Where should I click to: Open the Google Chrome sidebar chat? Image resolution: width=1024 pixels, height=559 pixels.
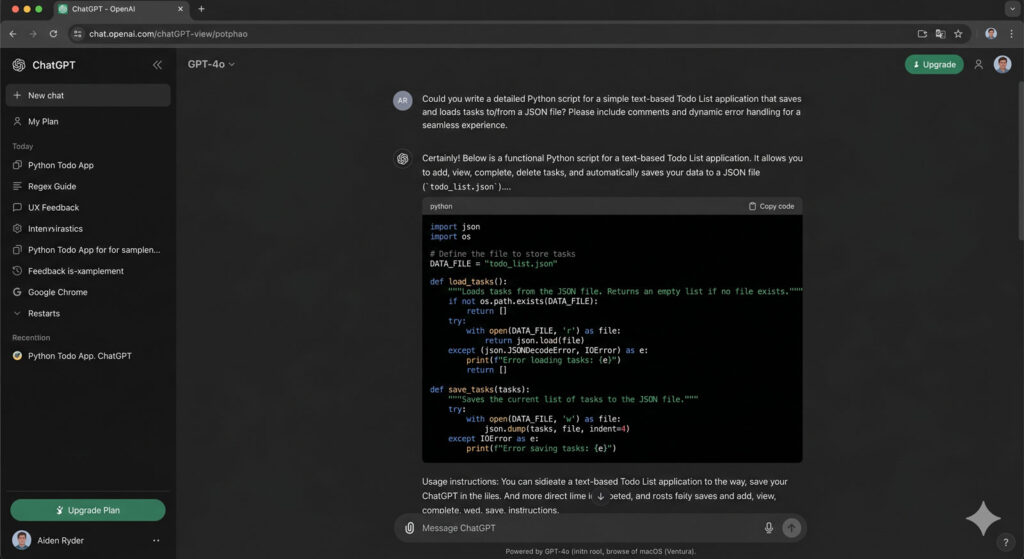point(88,292)
